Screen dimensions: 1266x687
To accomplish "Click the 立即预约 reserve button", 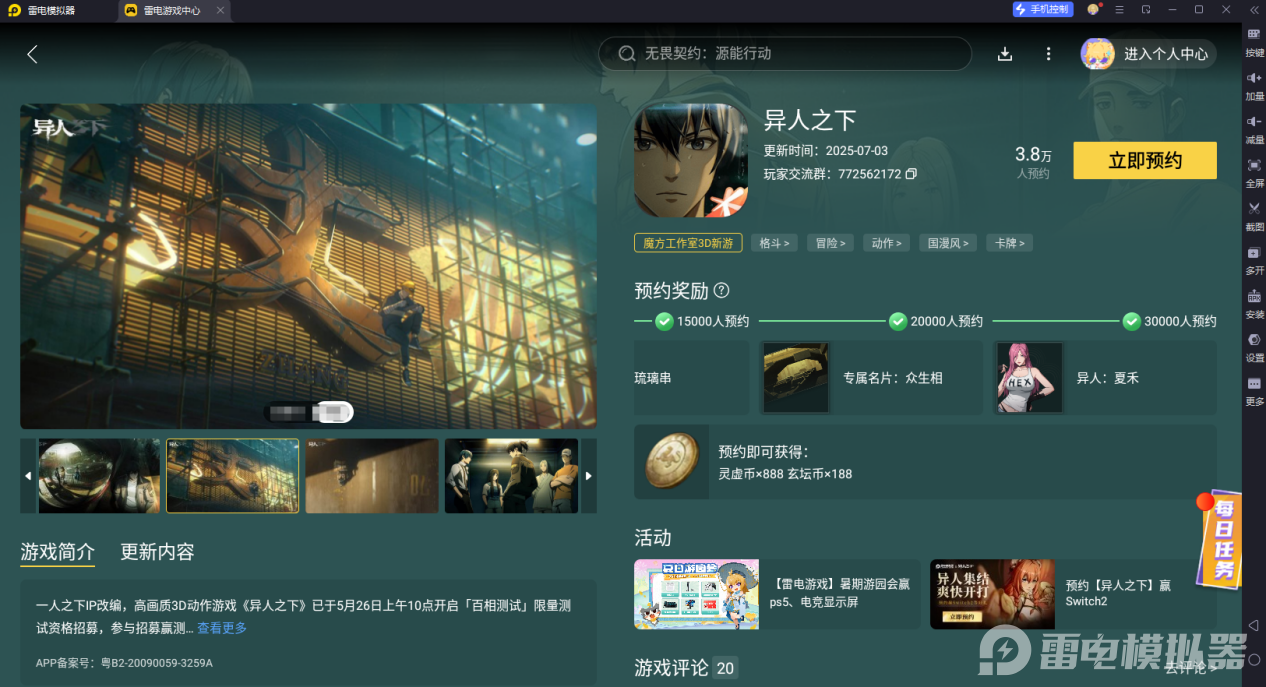I will (1145, 161).
